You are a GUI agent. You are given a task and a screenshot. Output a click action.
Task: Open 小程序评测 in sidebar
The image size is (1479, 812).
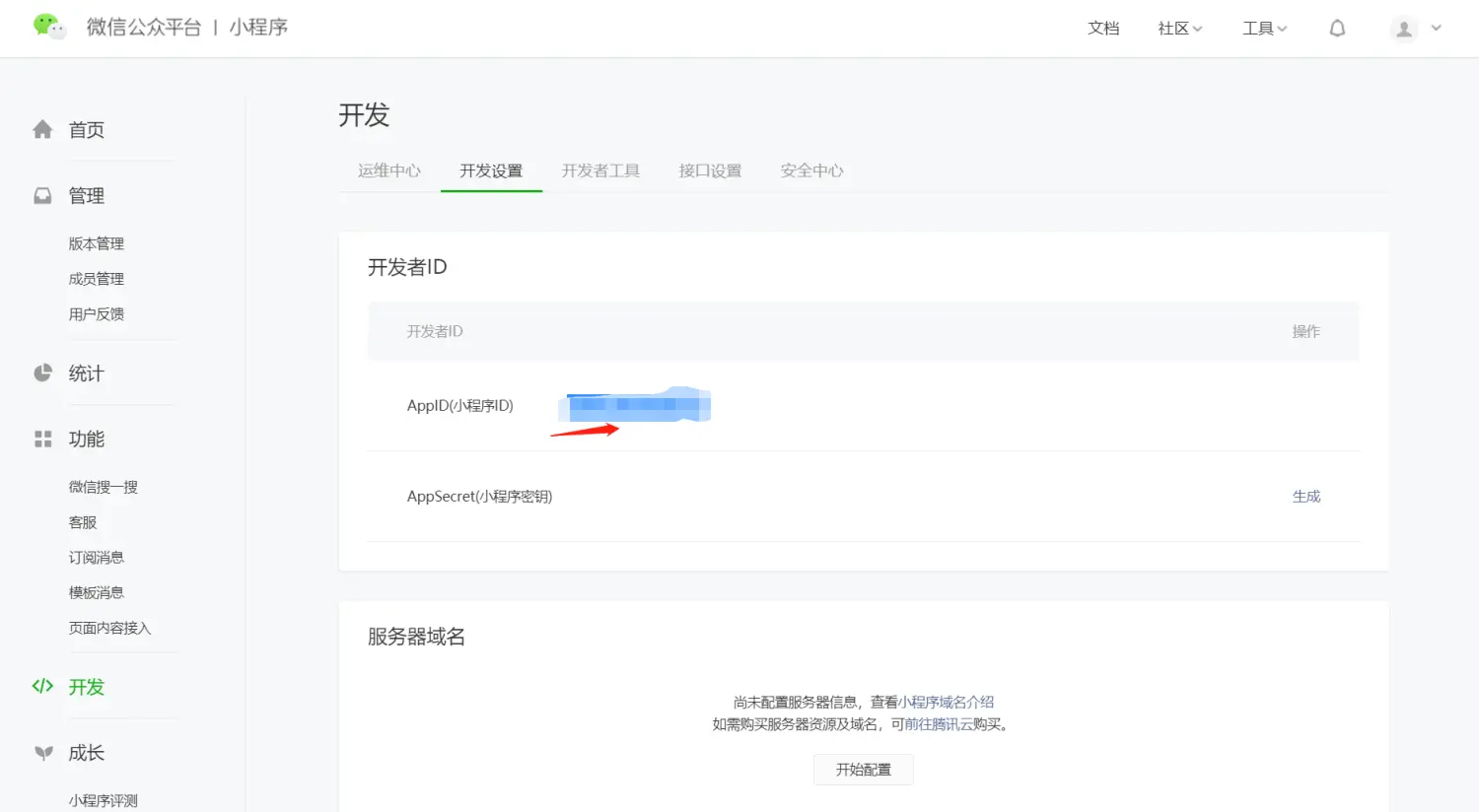click(x=104, y=800)
